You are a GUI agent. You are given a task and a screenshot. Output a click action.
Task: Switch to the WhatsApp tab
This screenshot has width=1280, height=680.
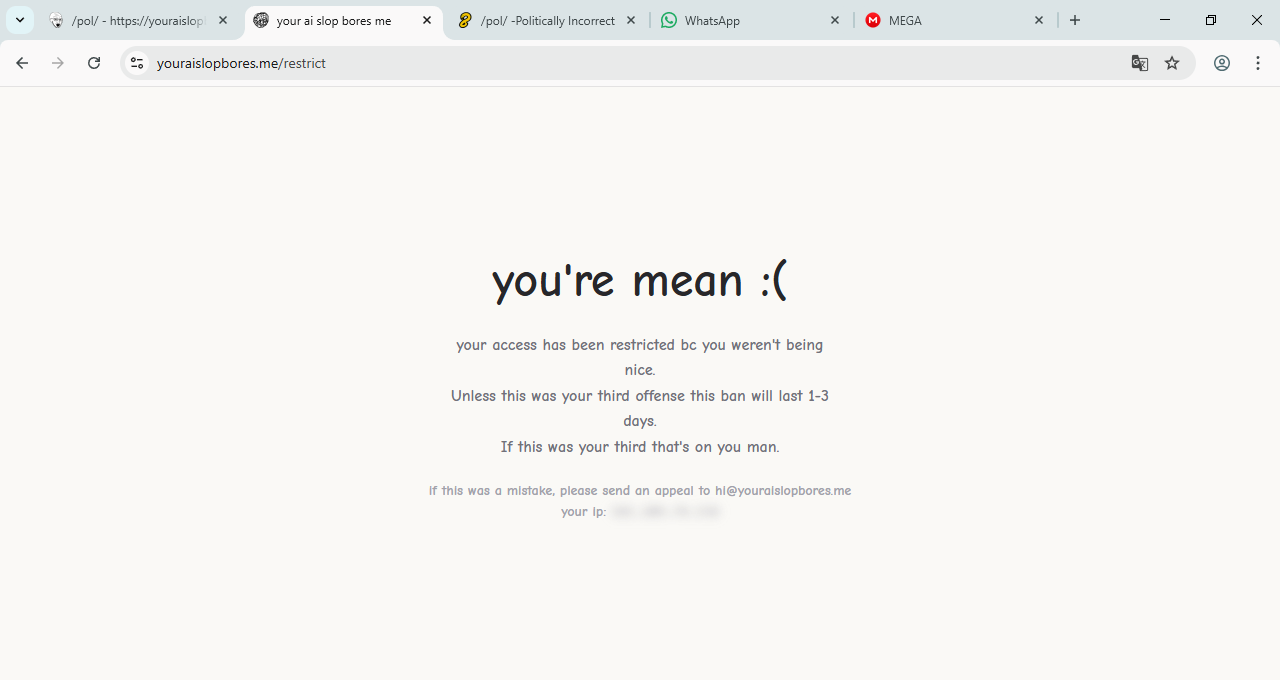[751, 20]
